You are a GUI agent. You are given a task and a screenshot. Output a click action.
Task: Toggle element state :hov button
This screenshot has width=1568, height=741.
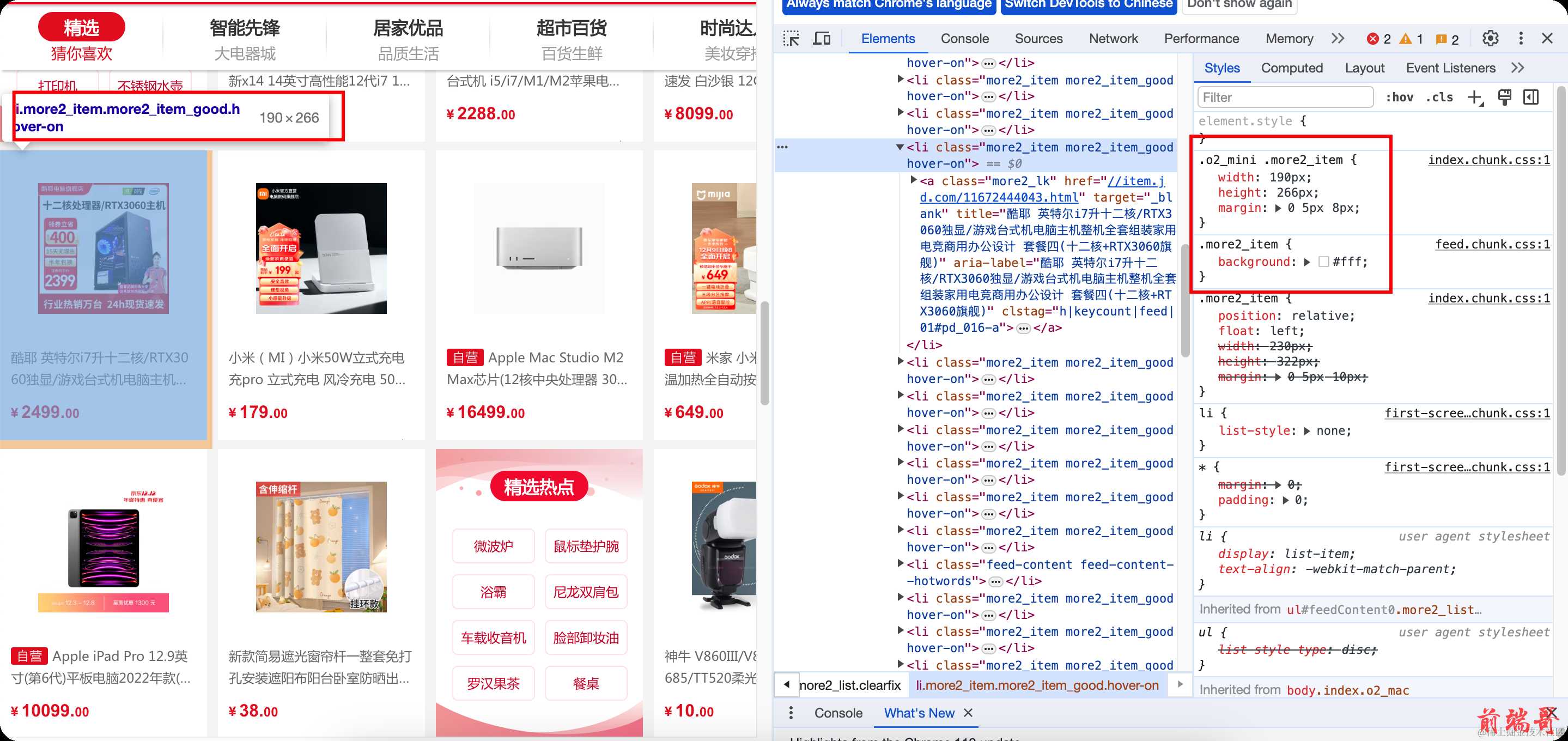coord(1399,98)
